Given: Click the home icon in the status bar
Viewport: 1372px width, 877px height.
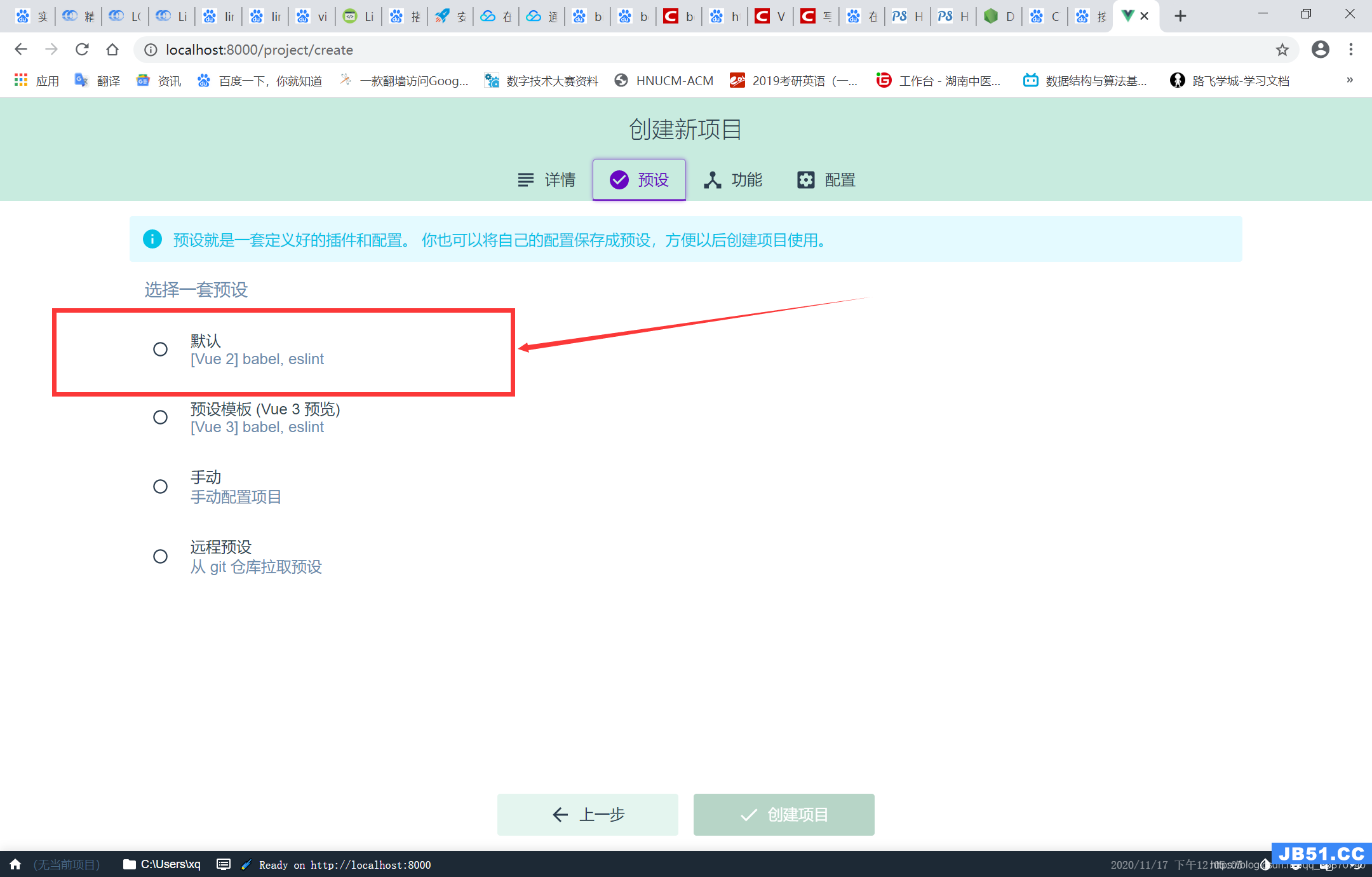Looking at the screenshot, I should (x=15, y=864).
